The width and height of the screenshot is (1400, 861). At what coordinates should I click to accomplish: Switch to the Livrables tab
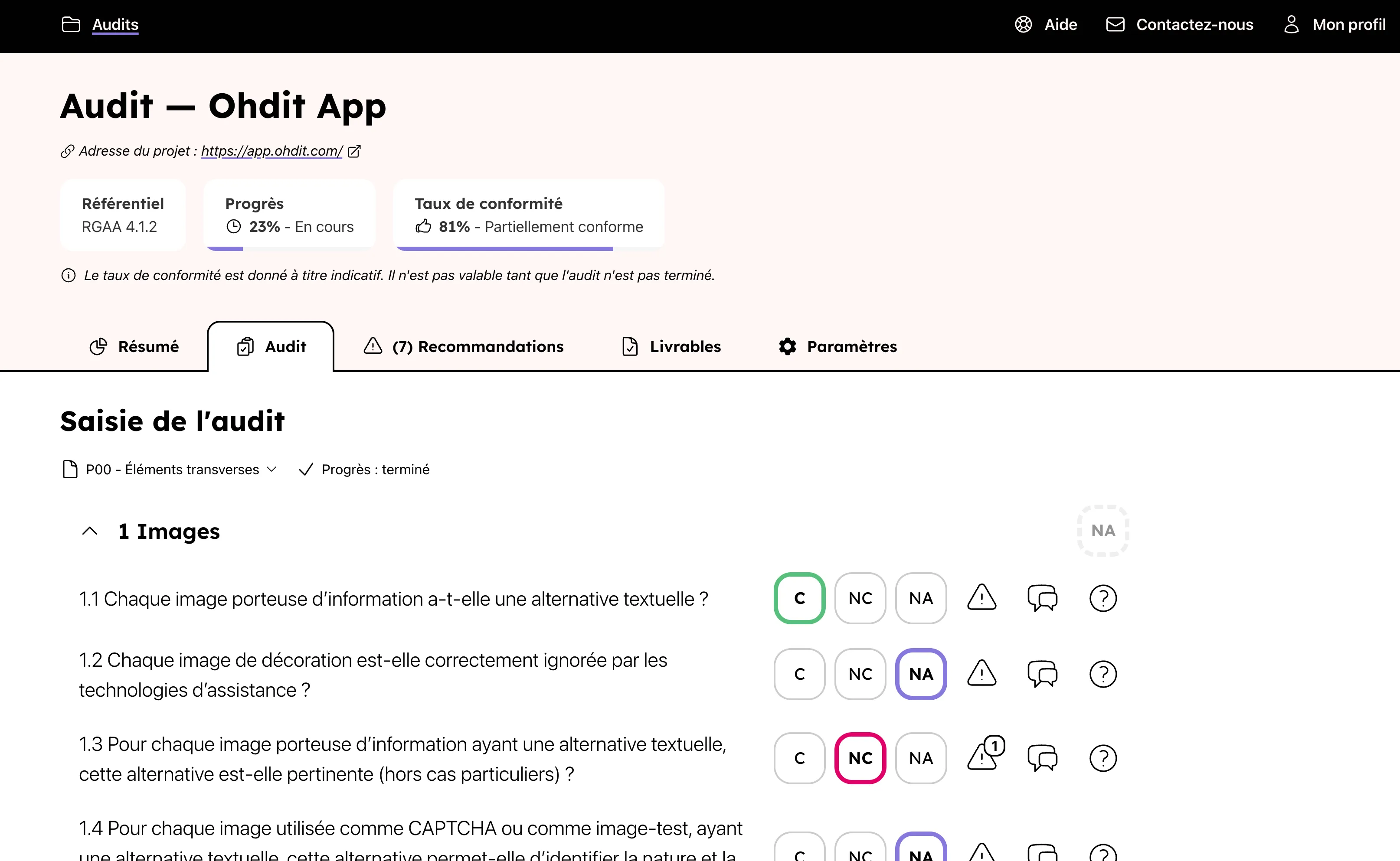(x=671, y=346)
